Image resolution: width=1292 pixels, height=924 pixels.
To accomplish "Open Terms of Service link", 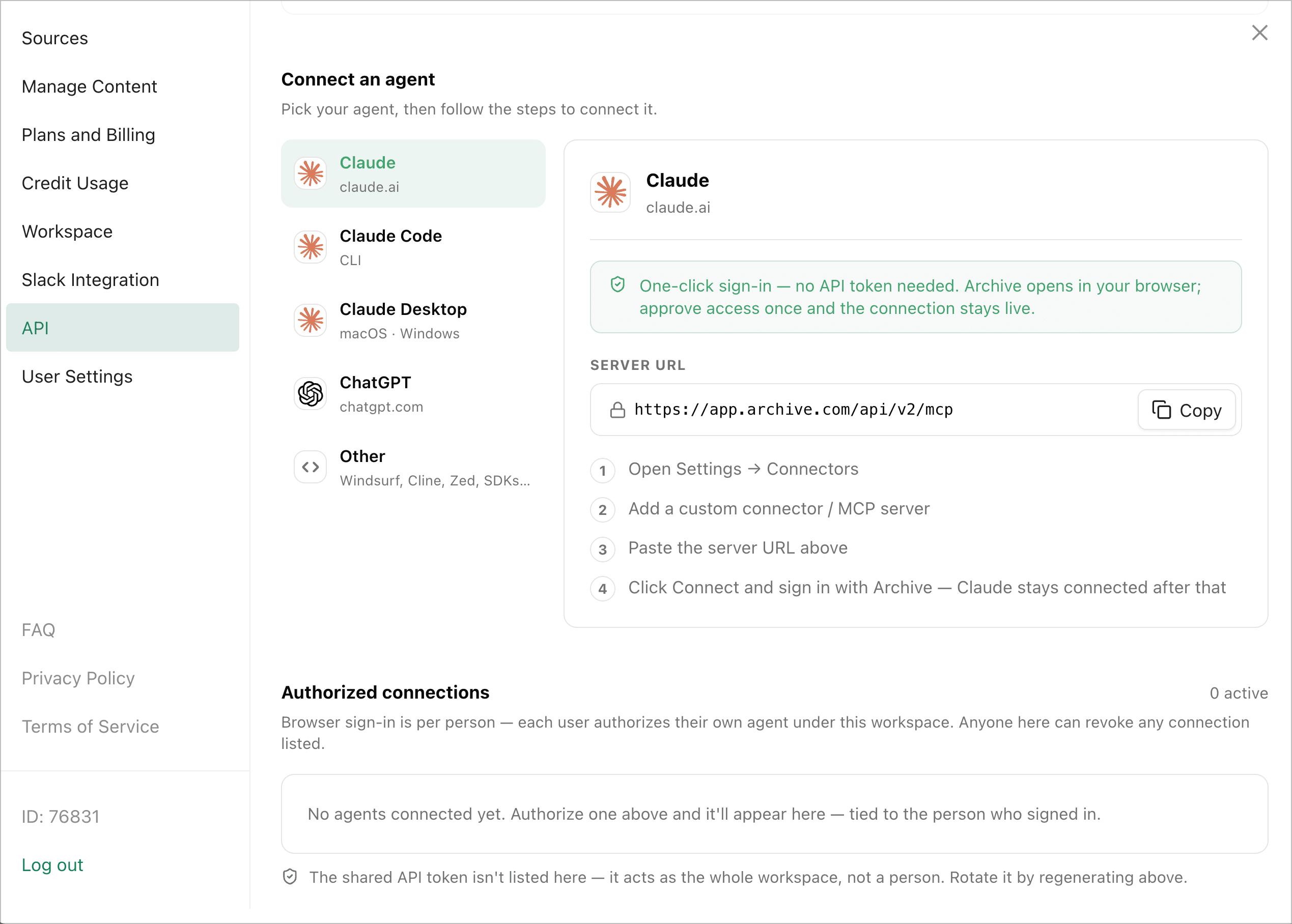I will 90,727.
